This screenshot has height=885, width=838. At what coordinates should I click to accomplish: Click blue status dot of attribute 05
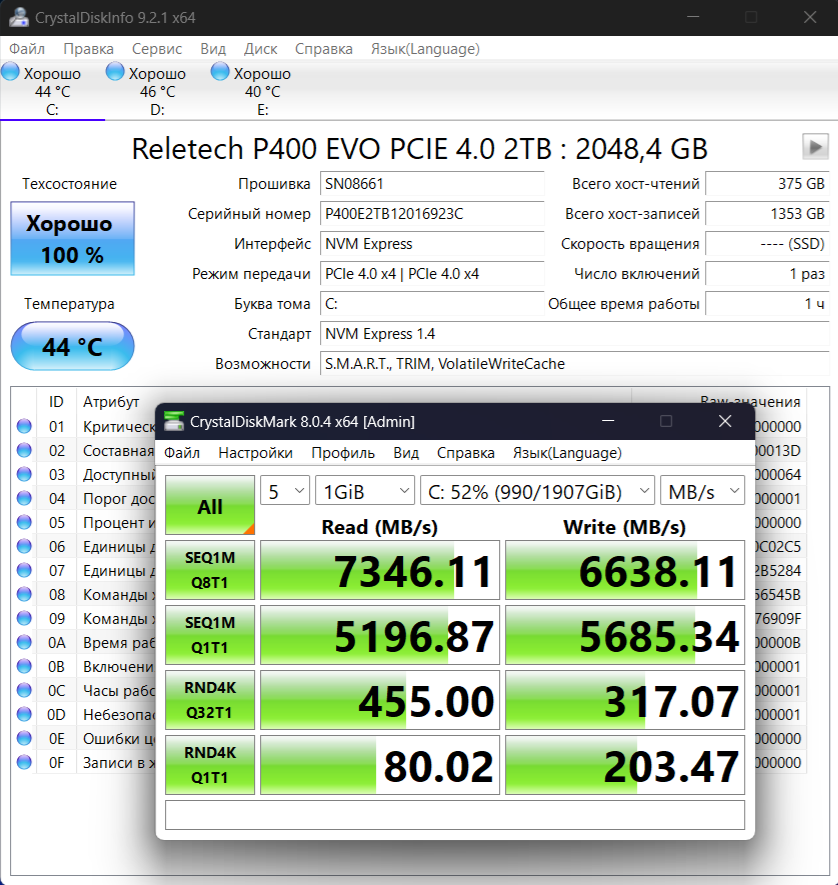pyautogui.click(x=24, y=522)
